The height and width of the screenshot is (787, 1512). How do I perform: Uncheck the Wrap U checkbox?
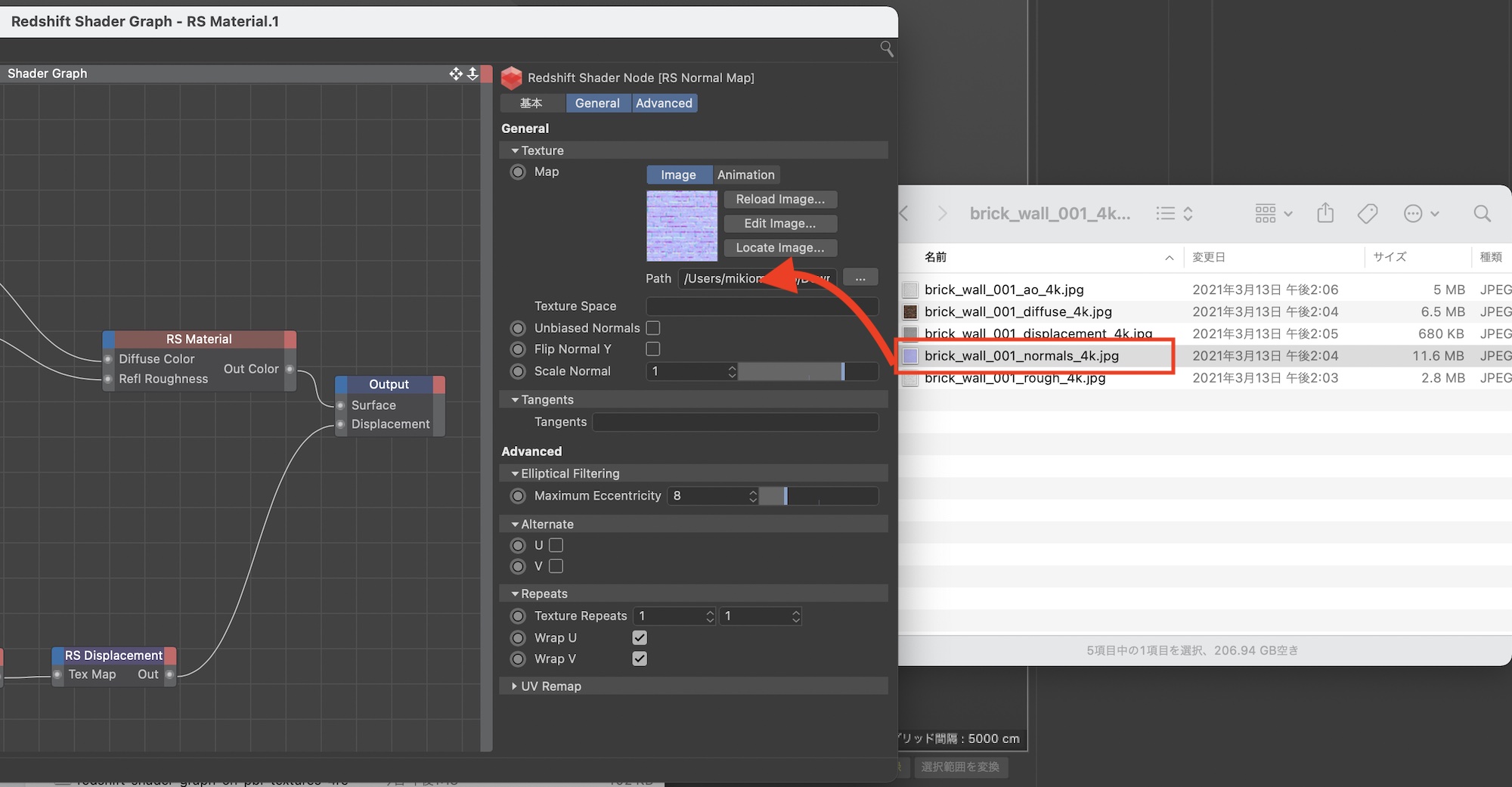pos(640,638)
